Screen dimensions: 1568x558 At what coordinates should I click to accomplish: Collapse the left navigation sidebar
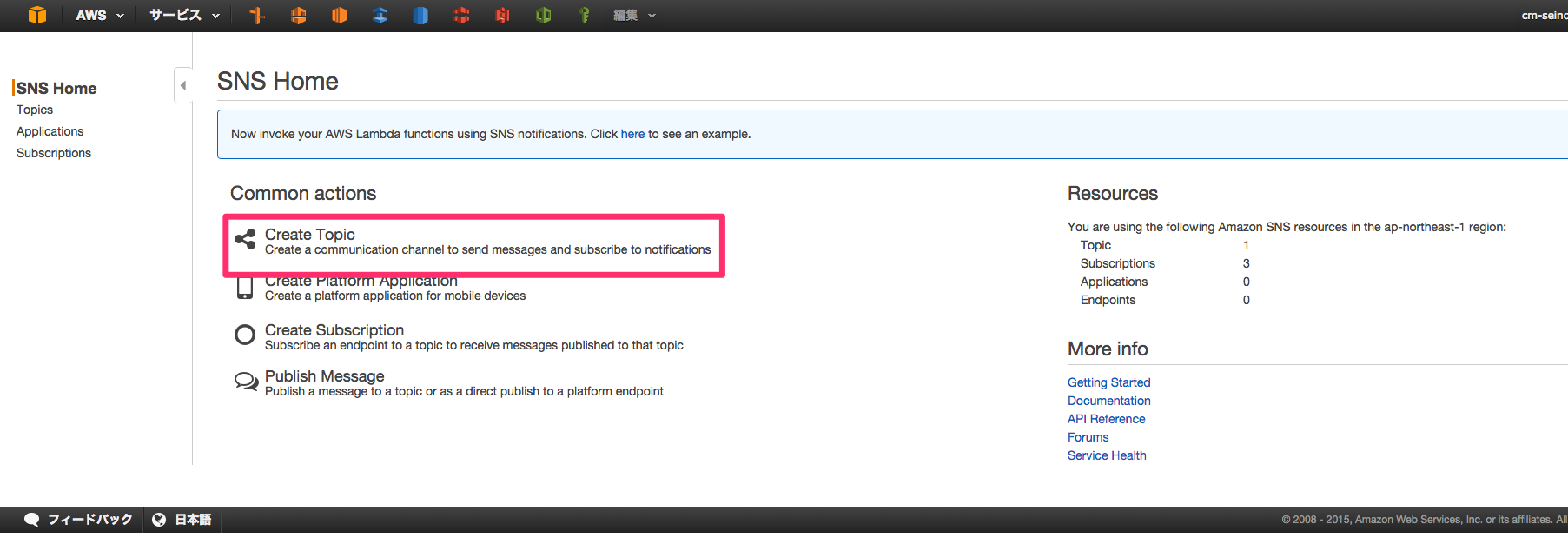[x=182, y=85]
